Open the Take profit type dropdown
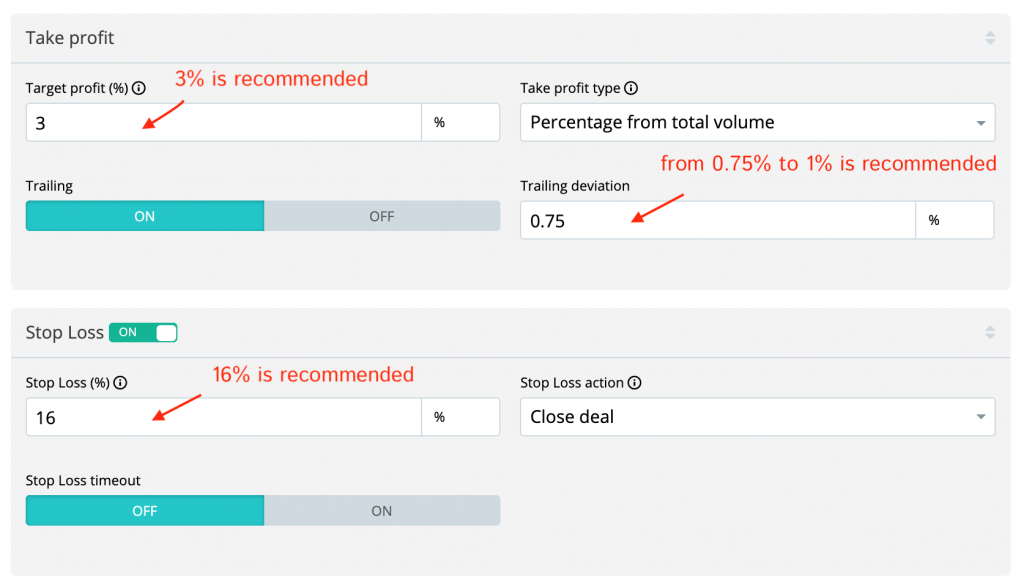The image size is (1024, 588). (x=757, y=123)
